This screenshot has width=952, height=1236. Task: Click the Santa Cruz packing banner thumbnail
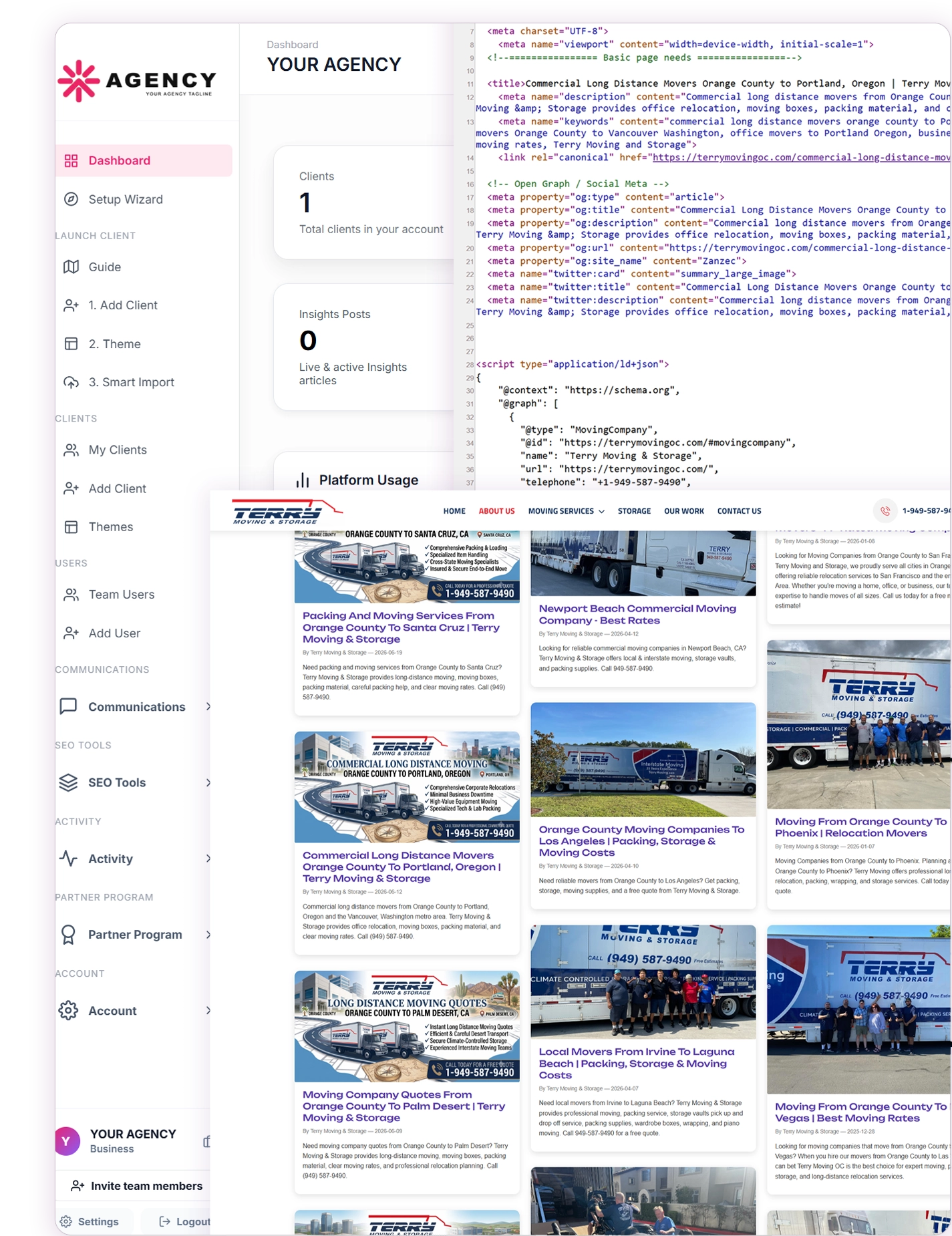coord(407,567)
